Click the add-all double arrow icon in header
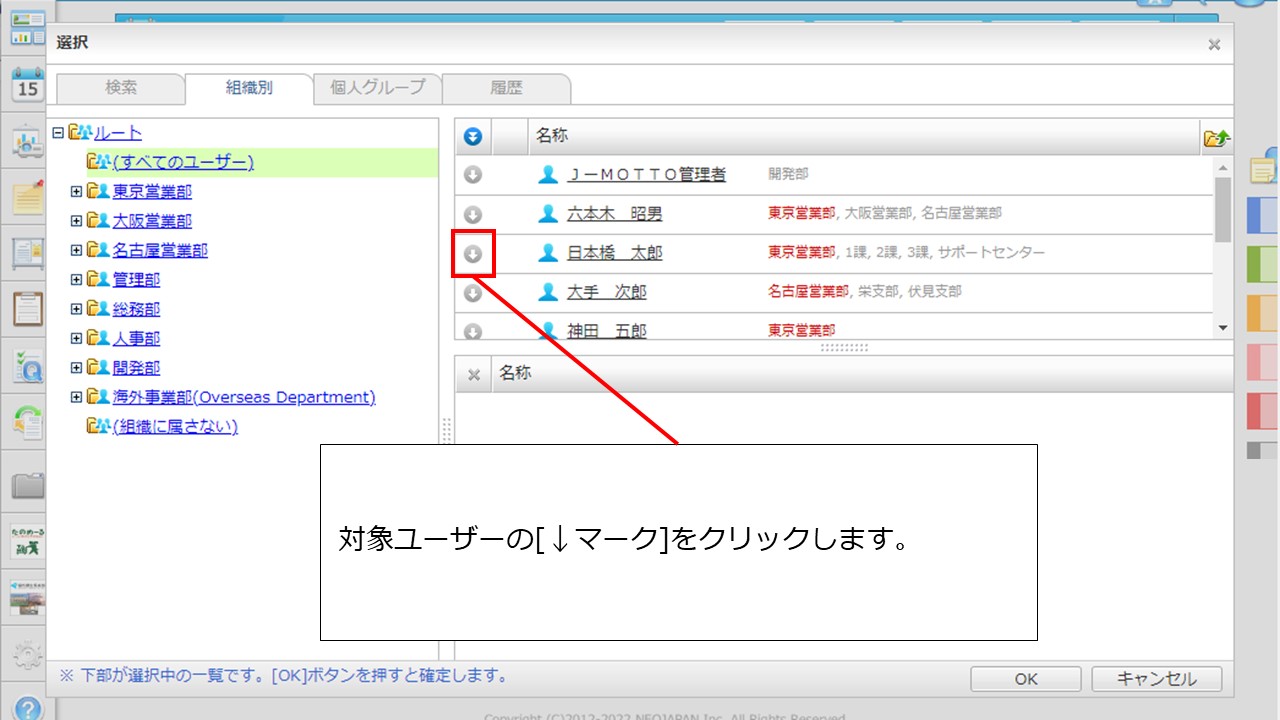Viewport: 1280px width, 720px height. click(473, 136)
